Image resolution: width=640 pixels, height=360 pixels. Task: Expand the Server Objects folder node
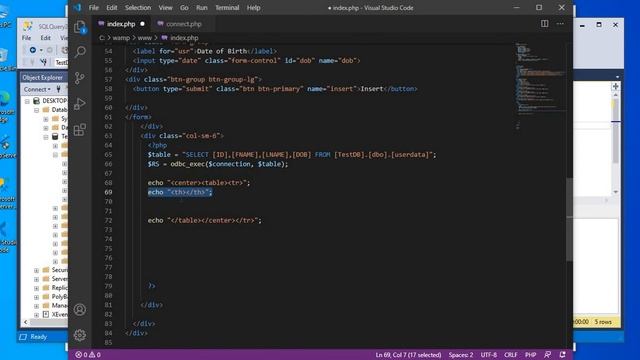click(x=36, y=279)
